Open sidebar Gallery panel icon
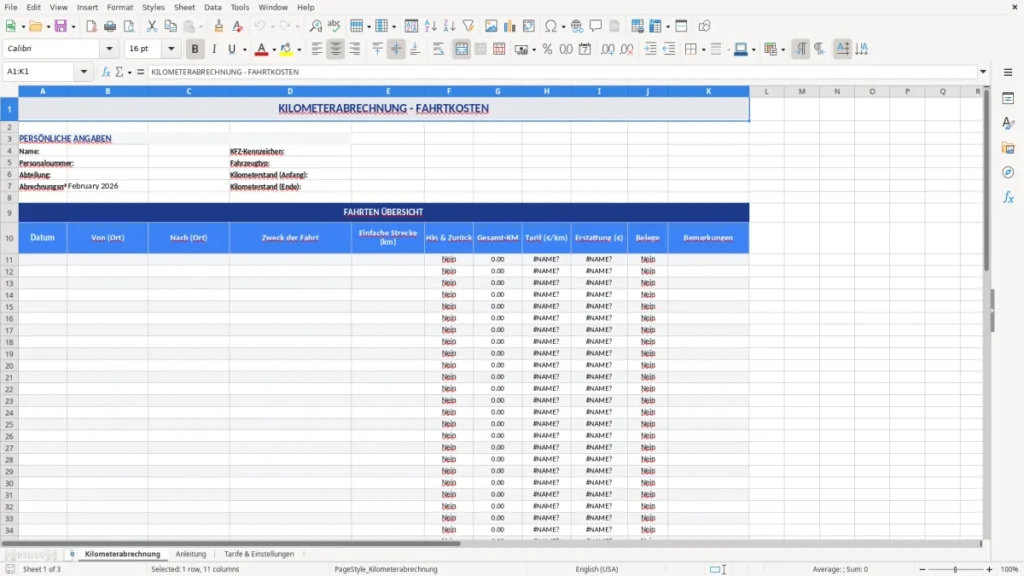The width and height of the screenshot is (1024, 576). click(x=1008, y=148)
